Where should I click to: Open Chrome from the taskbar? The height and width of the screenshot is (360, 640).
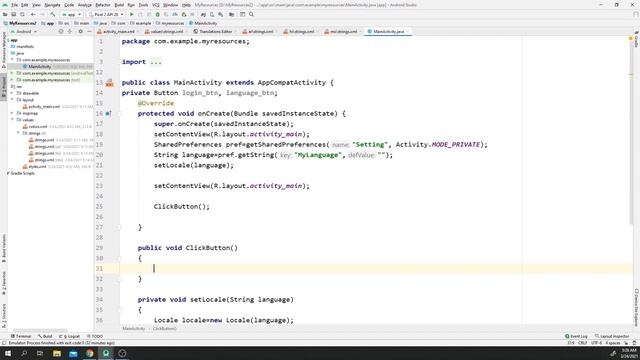(x=89, y=353)
